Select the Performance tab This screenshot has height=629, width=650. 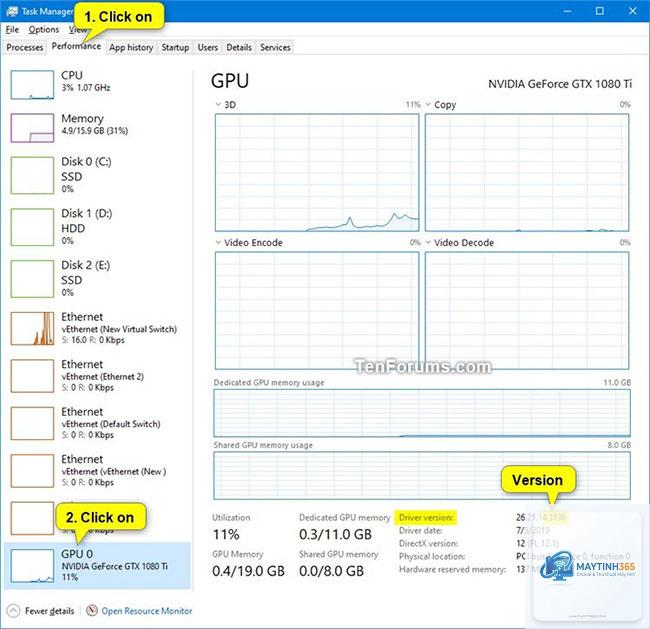[x=76, y=46]
